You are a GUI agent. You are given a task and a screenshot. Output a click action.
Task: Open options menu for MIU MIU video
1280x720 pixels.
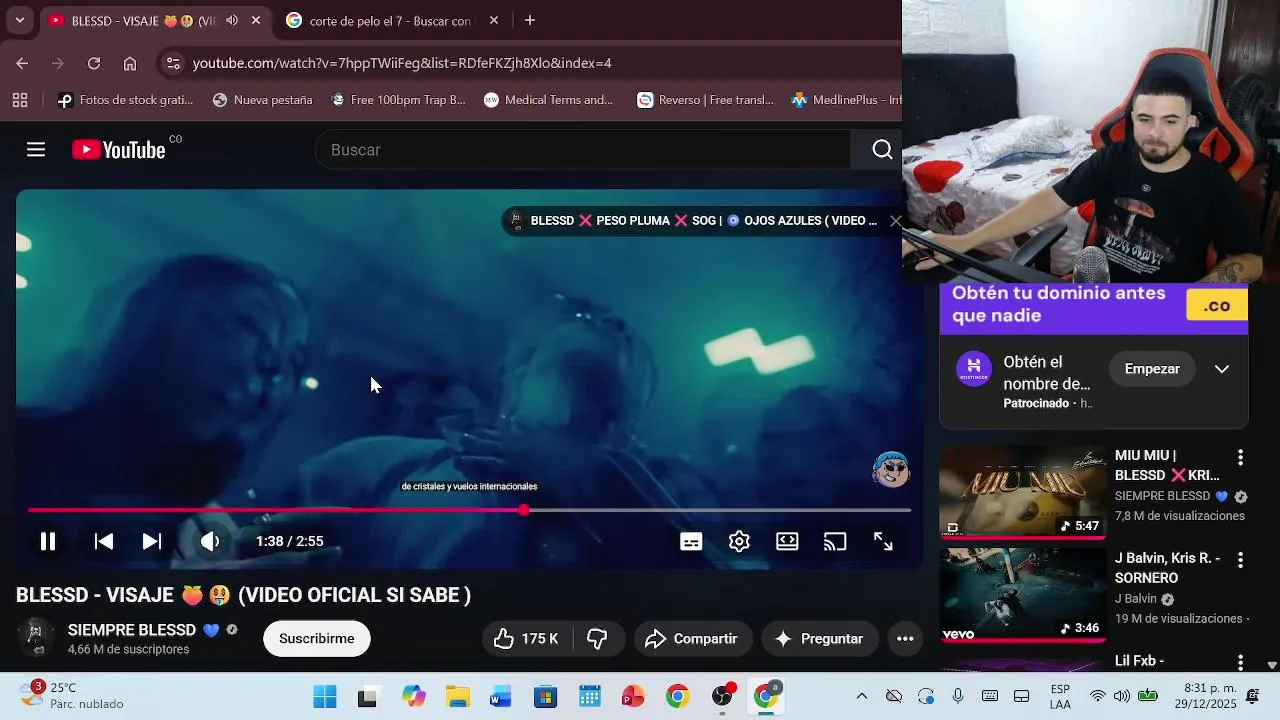(x=1240, y=458)
